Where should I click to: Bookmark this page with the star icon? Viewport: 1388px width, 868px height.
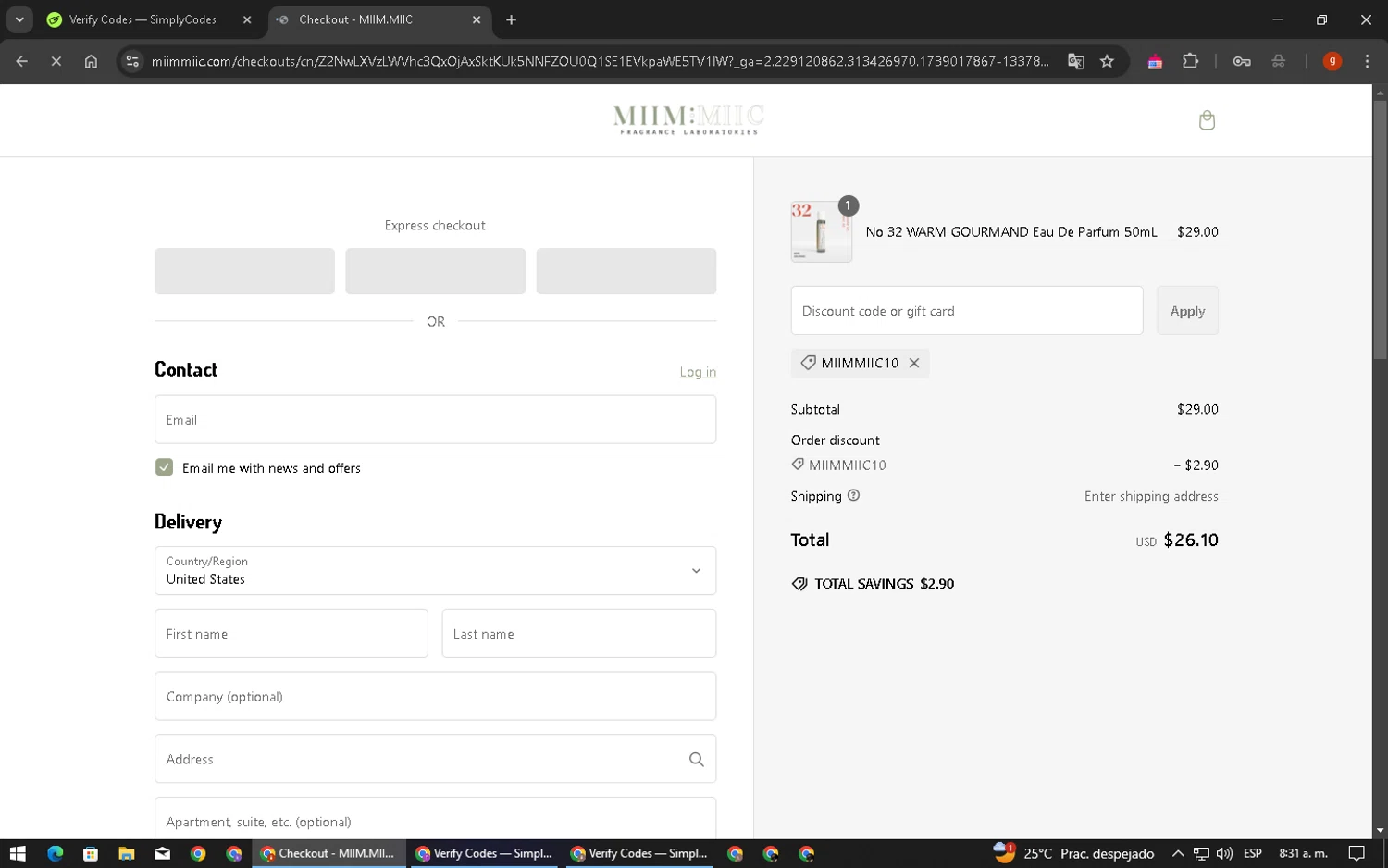coord(1107,61)
